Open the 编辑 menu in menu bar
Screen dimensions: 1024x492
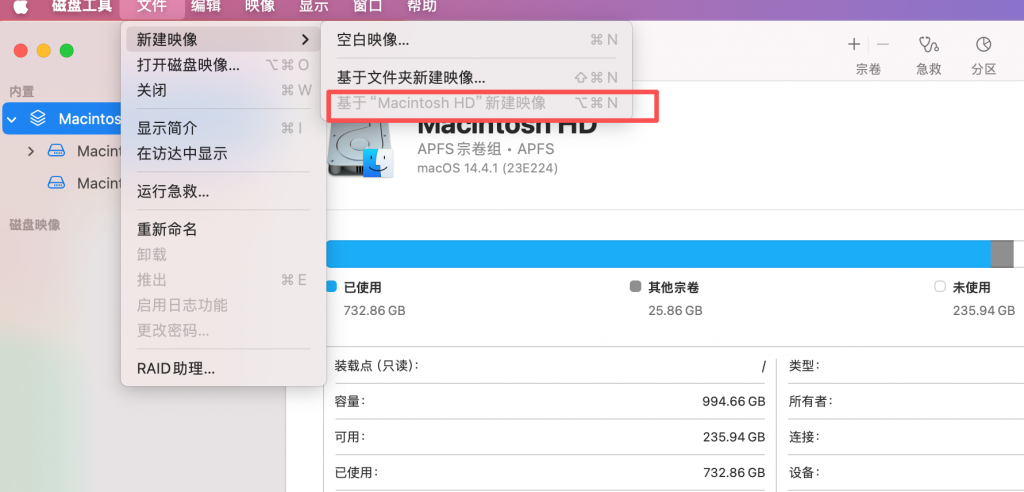(206, 7)
